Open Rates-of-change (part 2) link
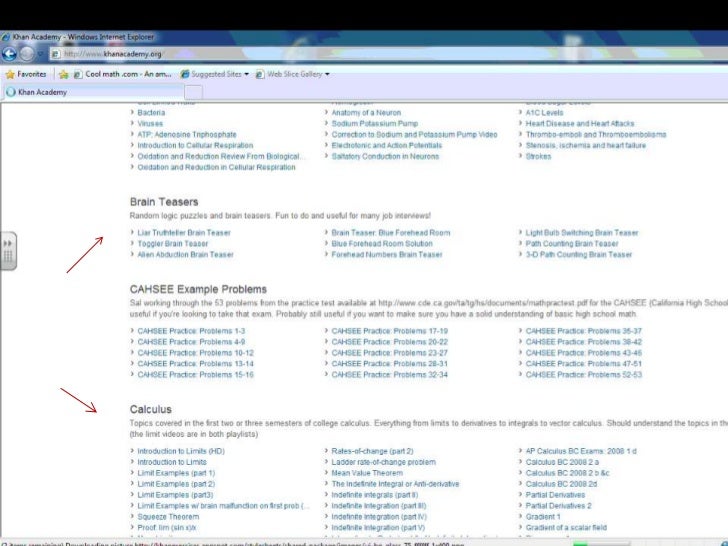 pos(372,451)
